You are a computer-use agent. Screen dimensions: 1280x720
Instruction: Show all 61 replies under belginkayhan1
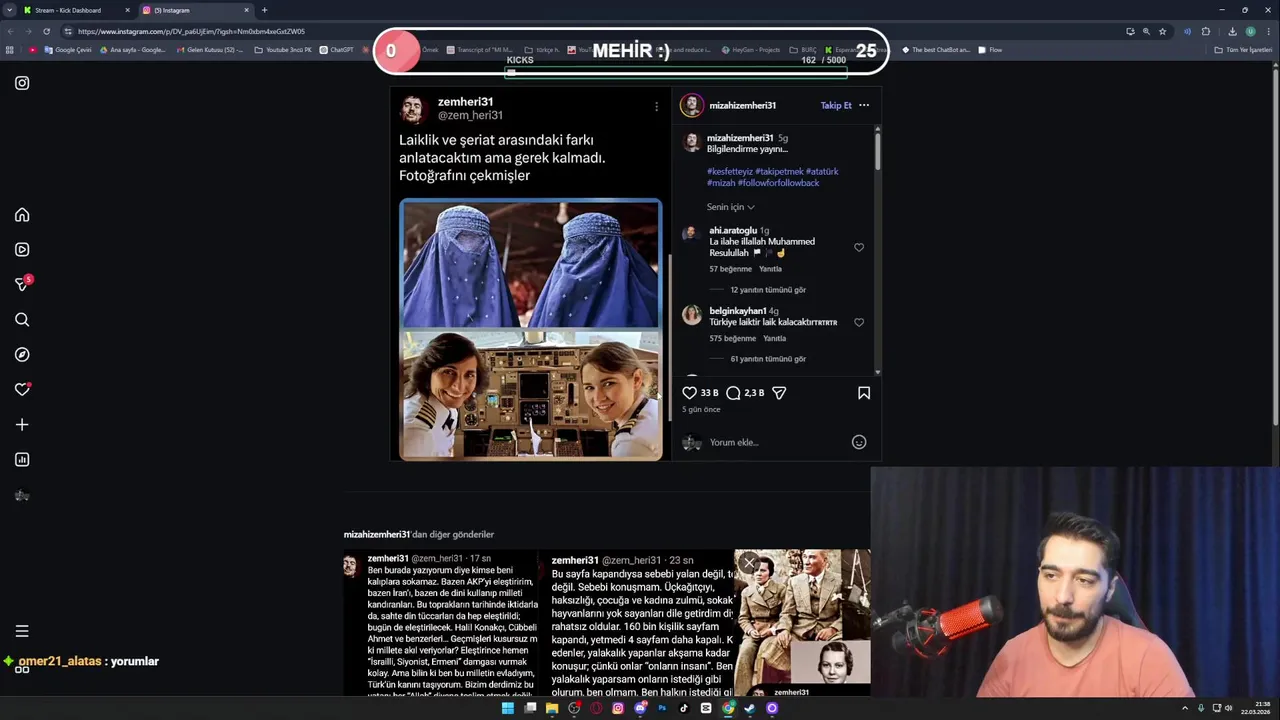[x=768, y=359]
